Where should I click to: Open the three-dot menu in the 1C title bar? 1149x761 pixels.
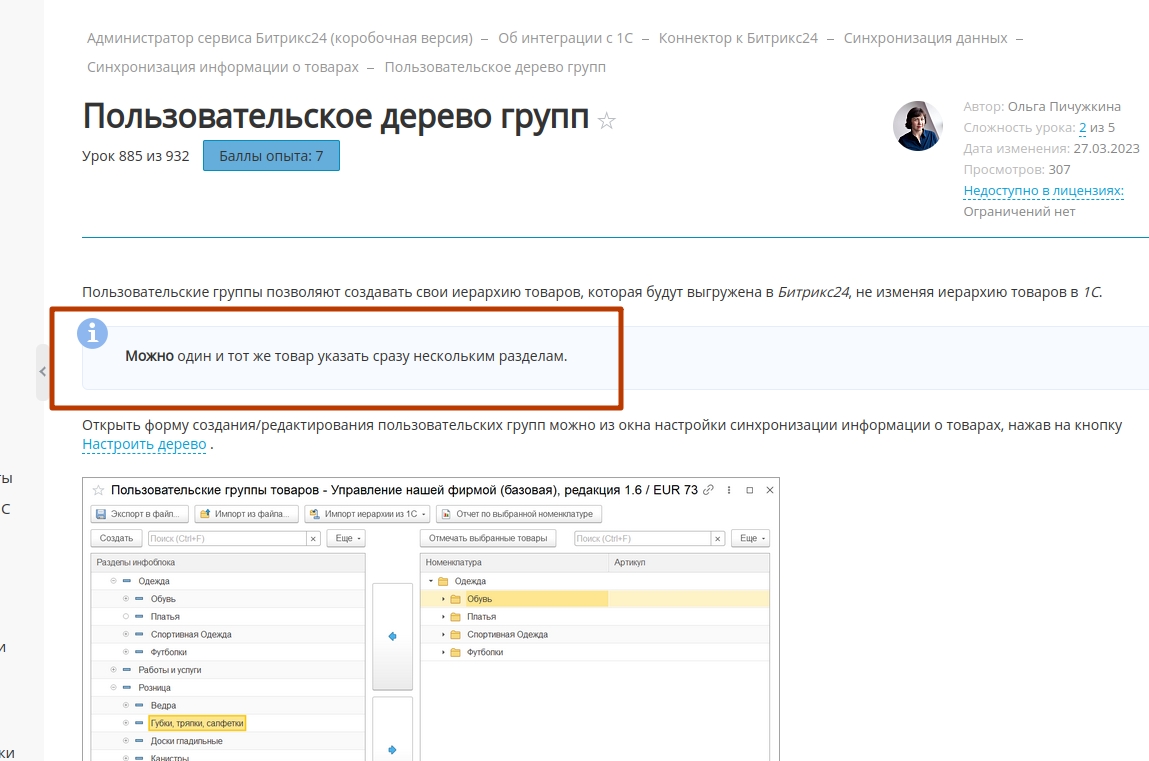tap(729, 490)
